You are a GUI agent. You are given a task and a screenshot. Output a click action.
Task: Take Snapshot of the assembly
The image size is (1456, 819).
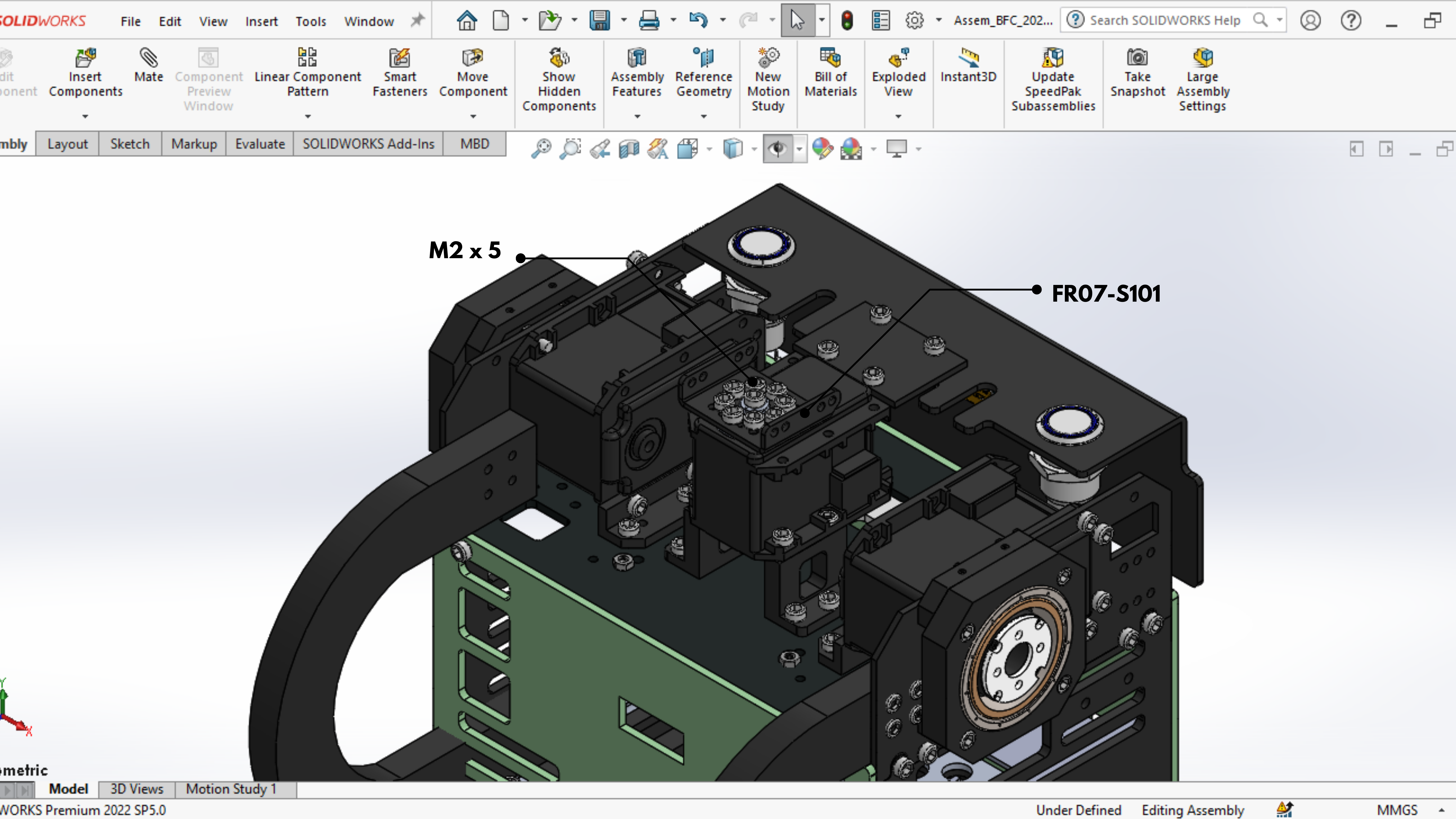click(x=1137, y=57)
